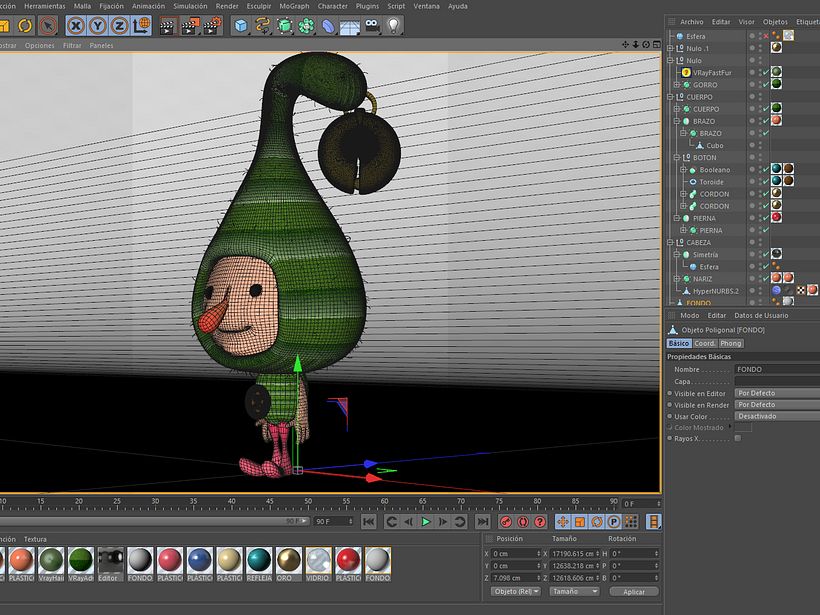This screenshot has width=820, height=615.
Task: Toggle the parameter (P) keyframe channel
Action: click(614, 521)
